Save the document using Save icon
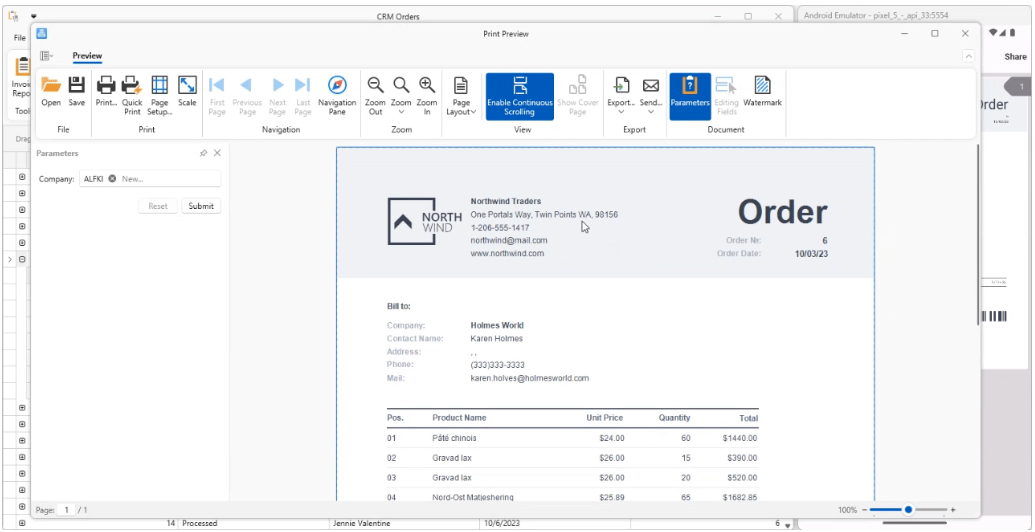Screen dimensions: 1035x532 [x=77, y=91]
